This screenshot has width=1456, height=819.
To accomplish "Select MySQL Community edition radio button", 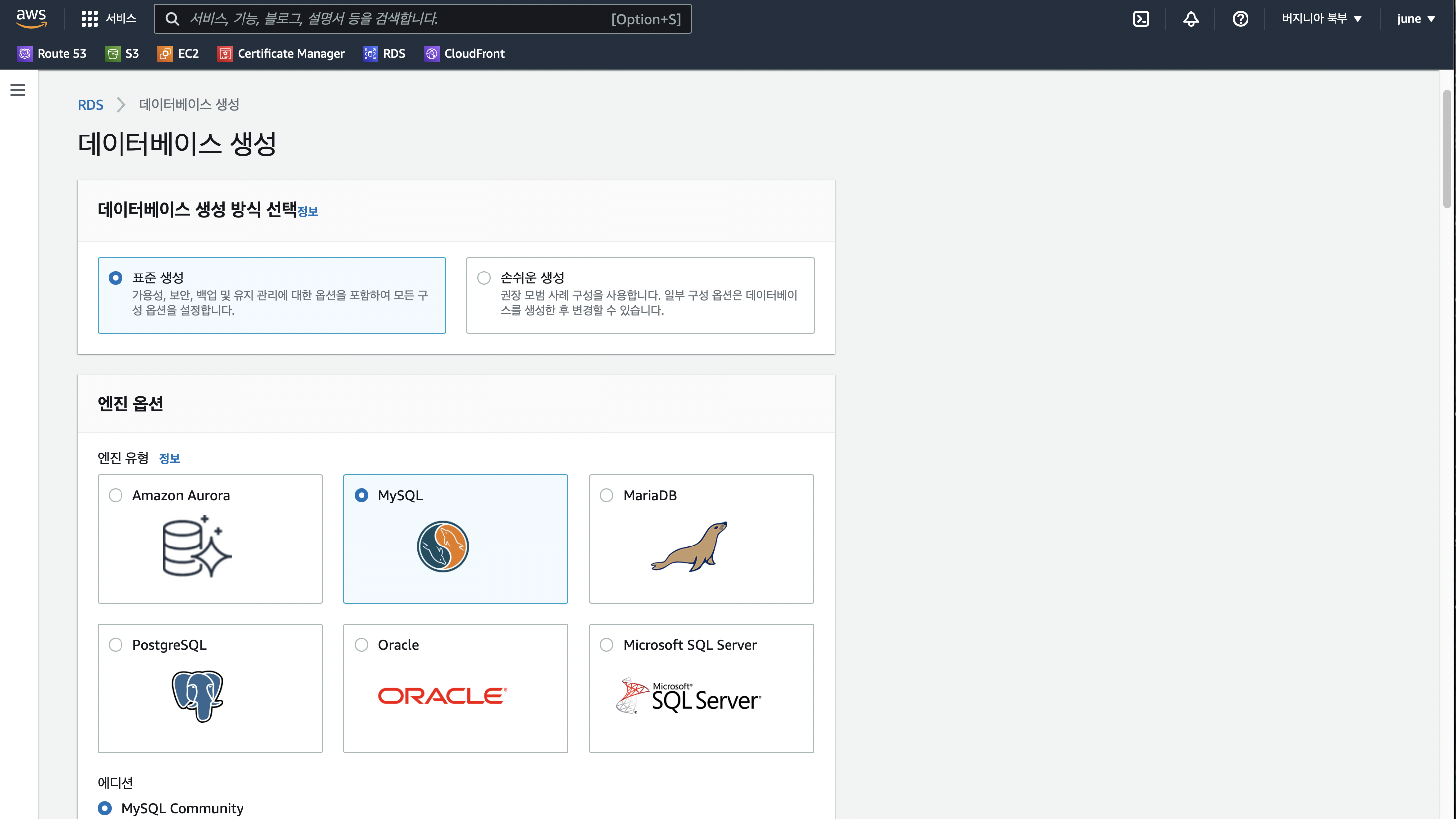I will point(105,808).
